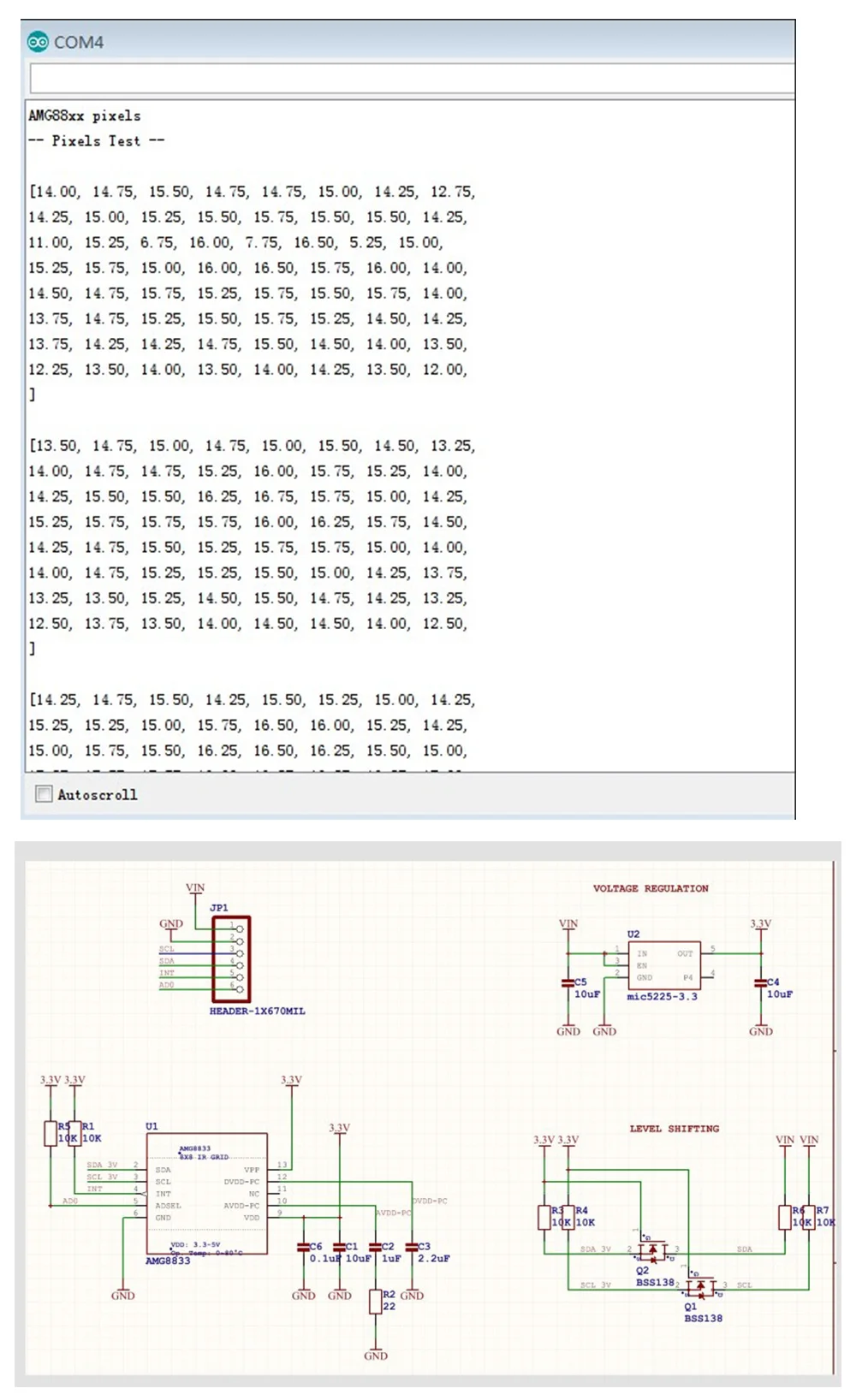Click the R3 10K resistor symbol
Screen dimensions: 856x1400
[544, 1218]
